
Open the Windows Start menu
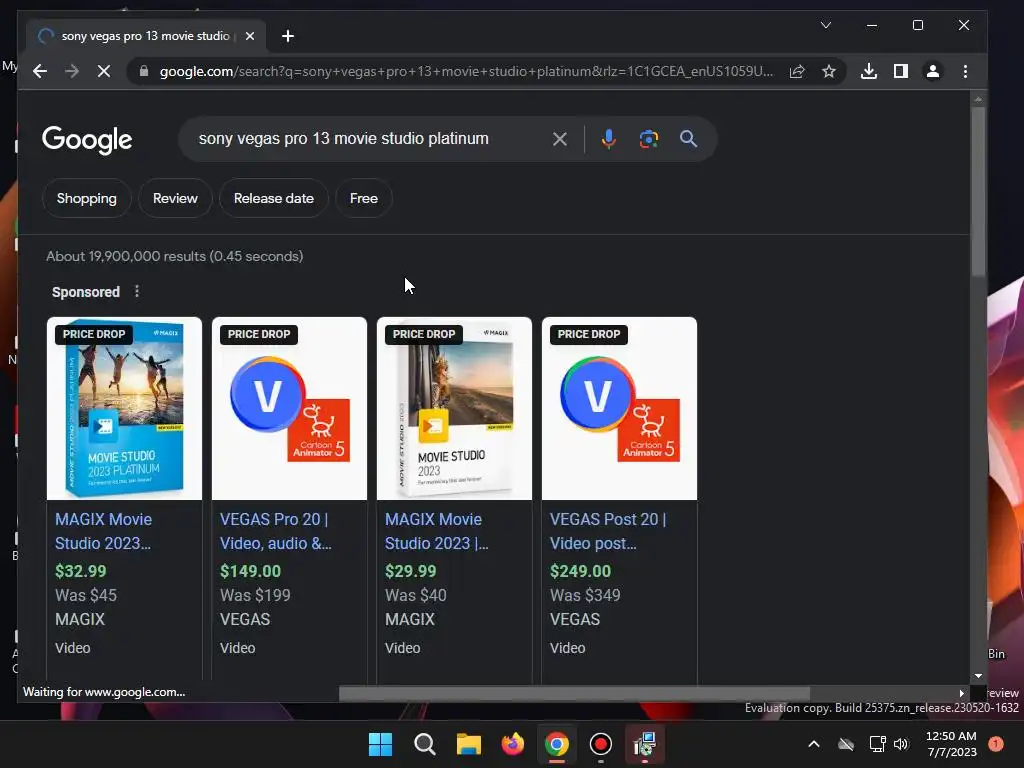coord(380,744)
